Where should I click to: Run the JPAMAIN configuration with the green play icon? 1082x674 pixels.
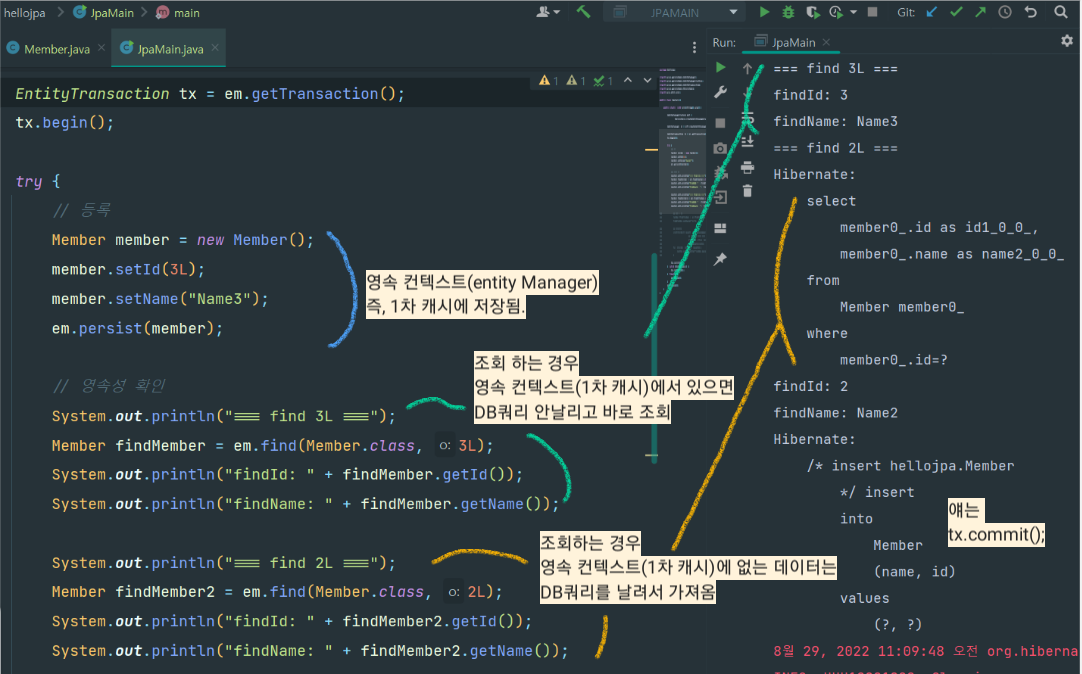(765, 13)
